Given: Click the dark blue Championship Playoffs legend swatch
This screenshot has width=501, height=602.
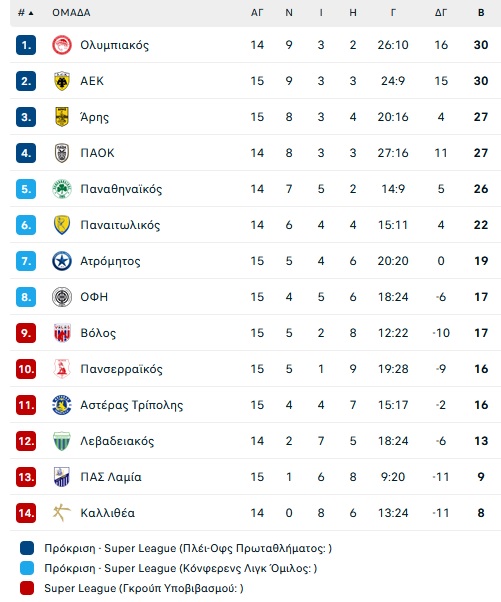Looking at the screenshot, I should (x=27, y=548).
